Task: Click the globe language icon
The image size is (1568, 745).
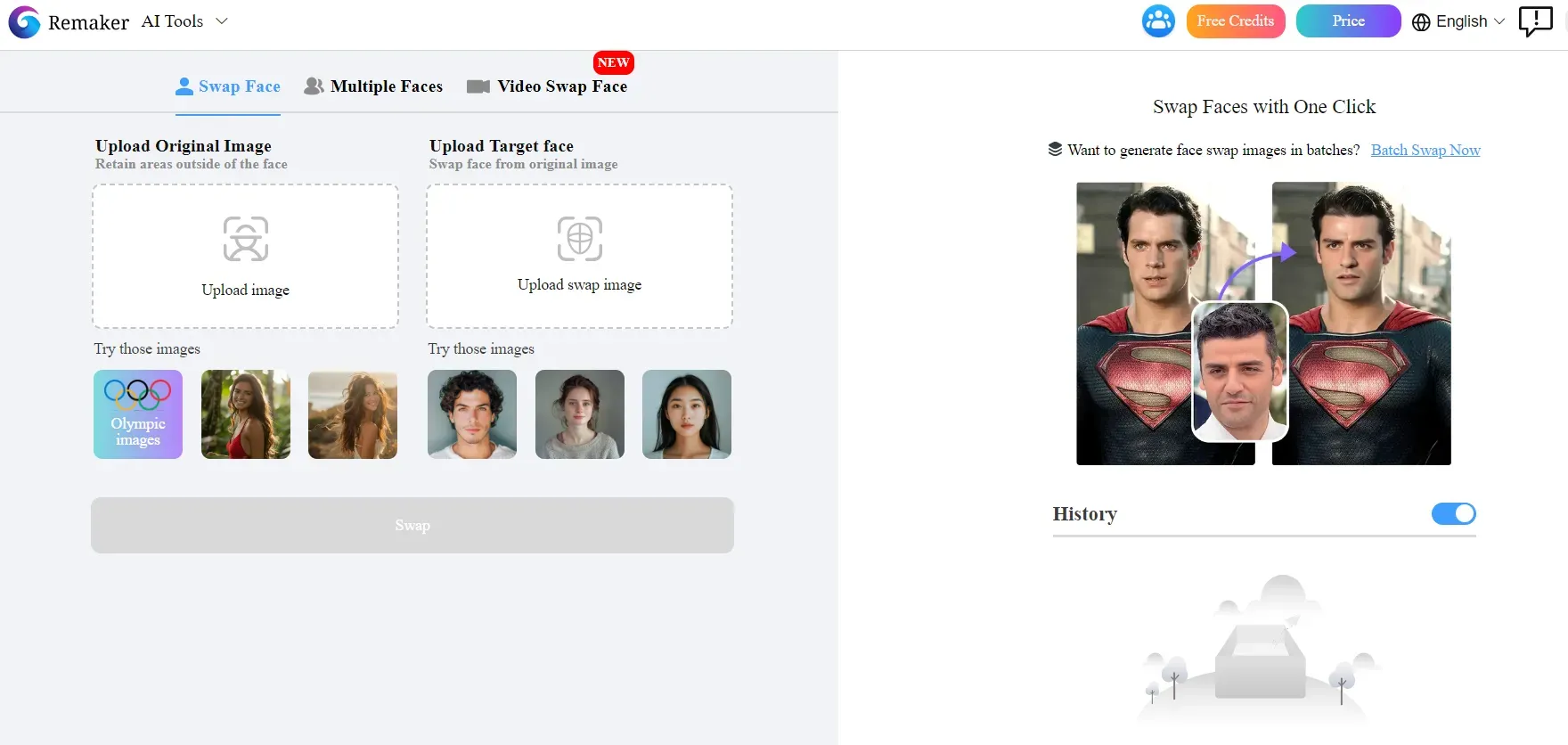Action: (1421, 22)
